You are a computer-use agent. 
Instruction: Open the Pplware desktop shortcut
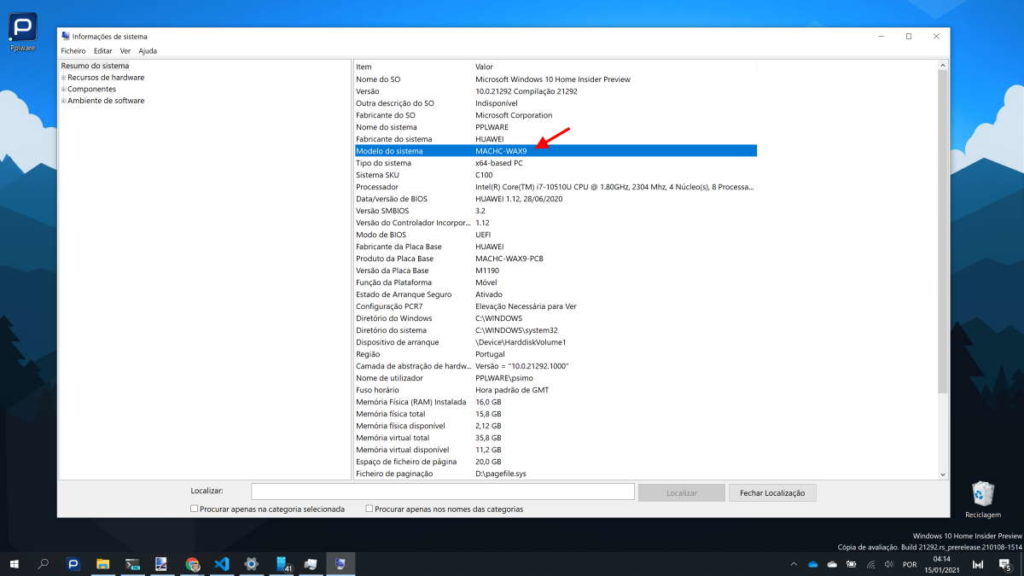pos(22,32)
